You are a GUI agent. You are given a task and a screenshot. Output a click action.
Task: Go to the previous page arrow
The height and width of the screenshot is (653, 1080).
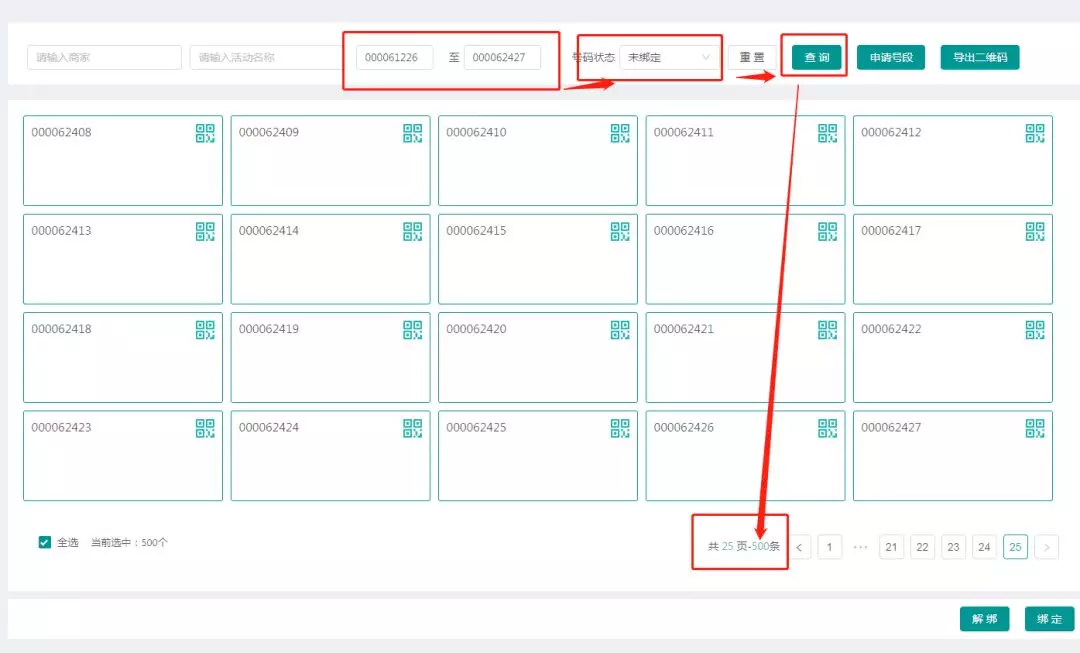point(800,547)
